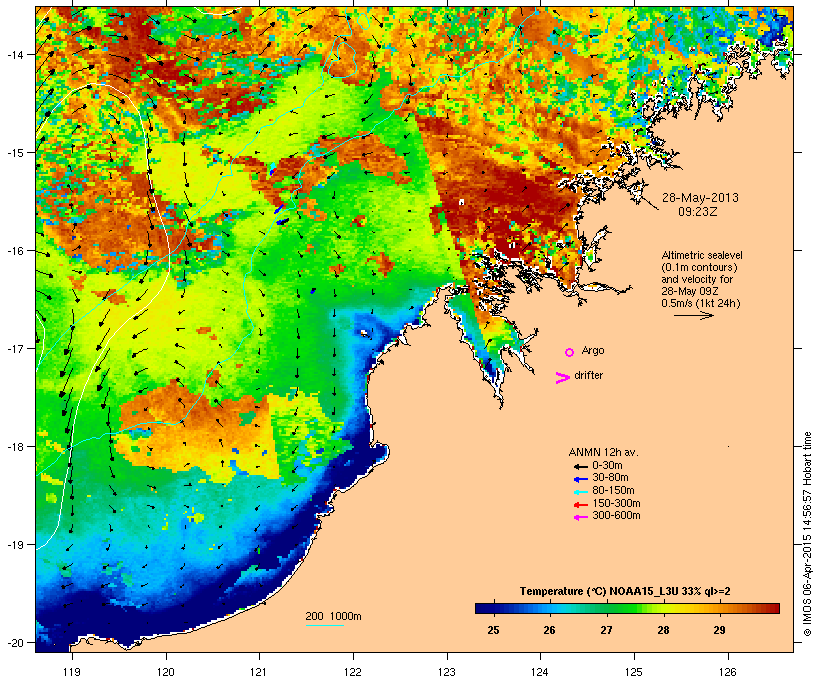Click latitude axis label -17
The height and width of the screenshot is (680, 820).
point(14,349)
